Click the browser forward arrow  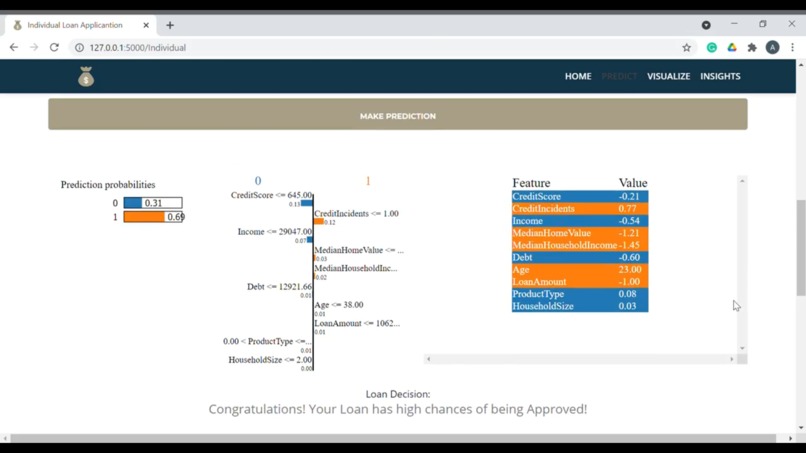(x=34, y=47)
